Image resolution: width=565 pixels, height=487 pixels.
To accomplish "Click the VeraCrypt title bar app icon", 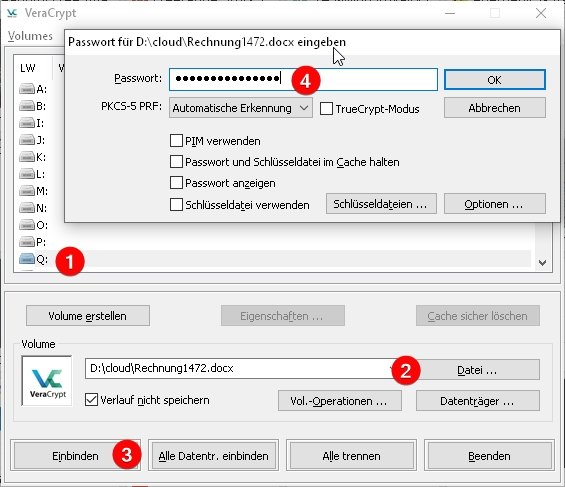I will 12,13.
